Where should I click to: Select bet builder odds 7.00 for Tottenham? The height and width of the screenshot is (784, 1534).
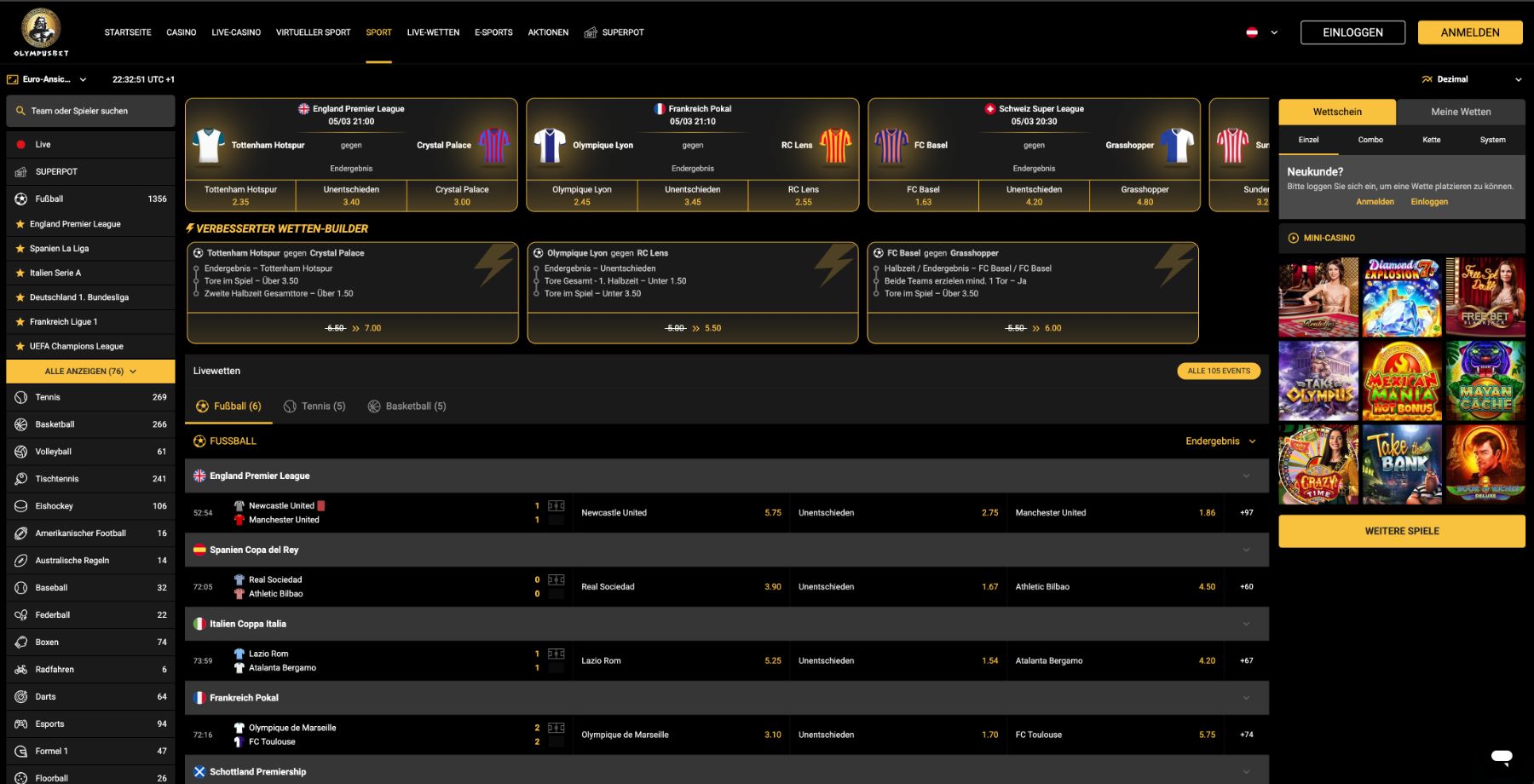[x=353, y=328]
